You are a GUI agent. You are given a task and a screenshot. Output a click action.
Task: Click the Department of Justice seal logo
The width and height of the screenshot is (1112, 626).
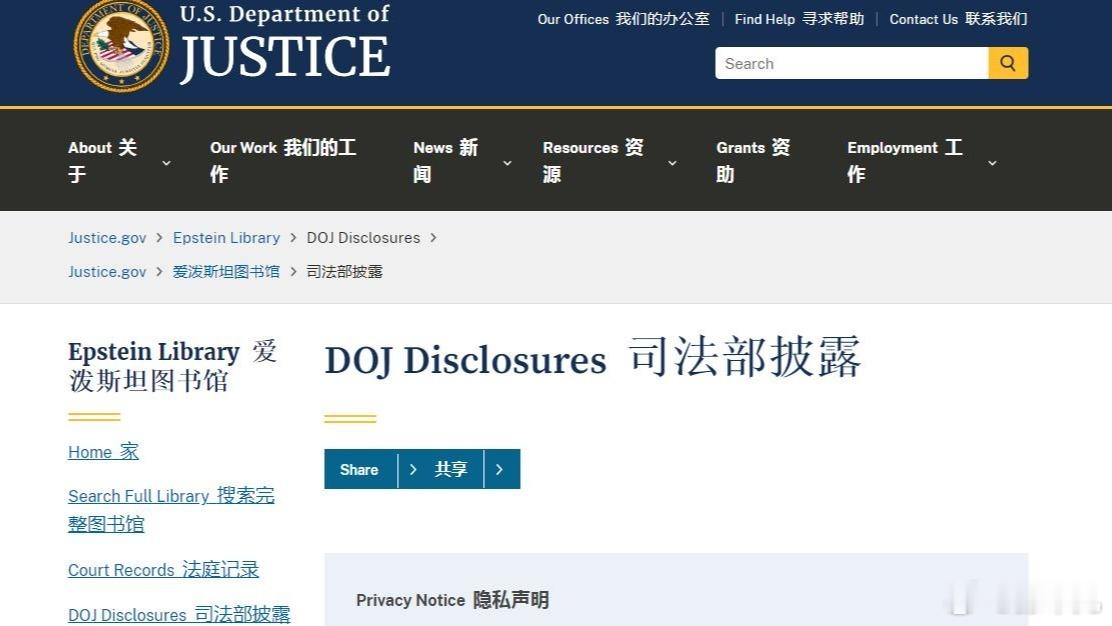[119, 44]
